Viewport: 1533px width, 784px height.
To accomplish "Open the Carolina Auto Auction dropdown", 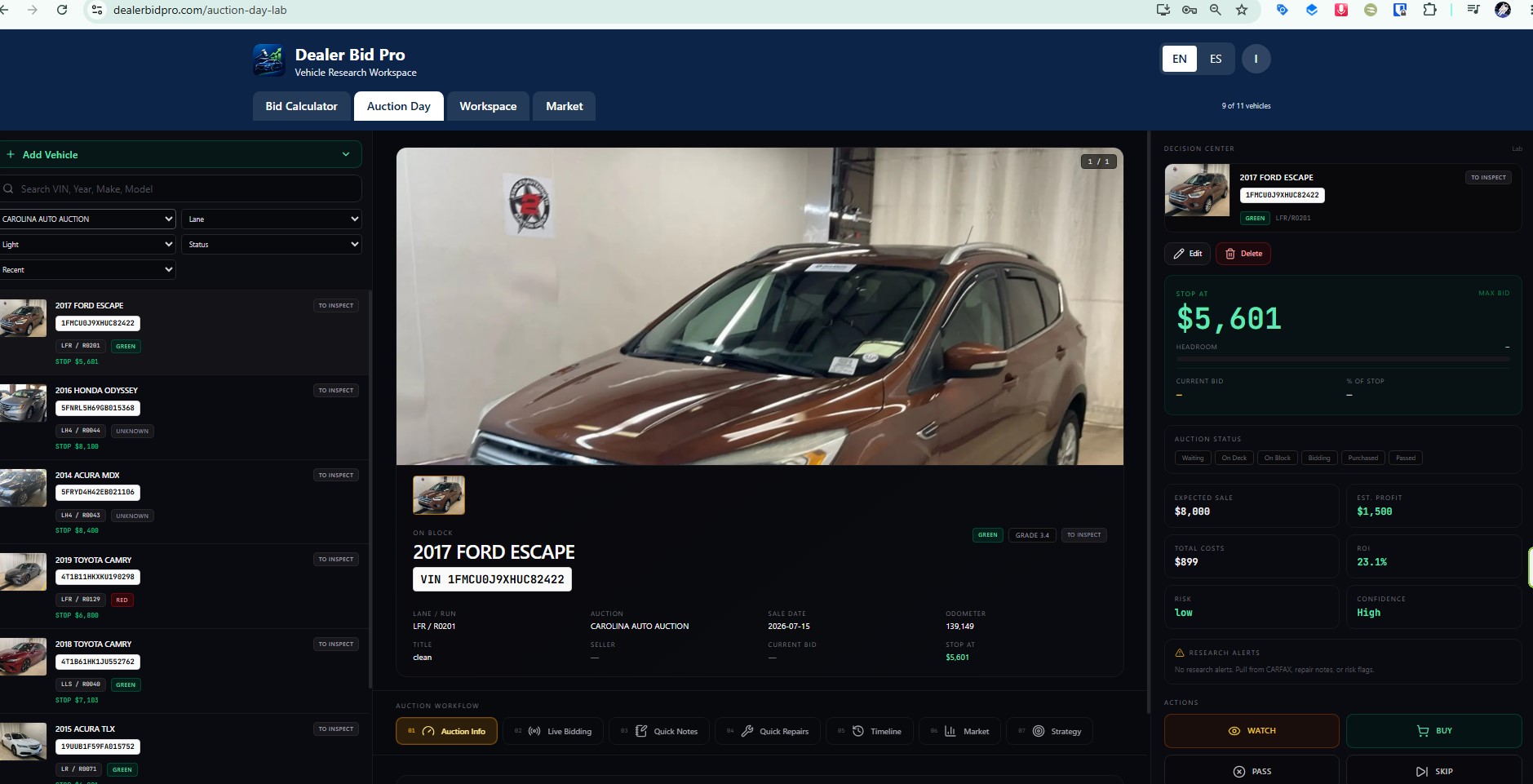I will pyautogui.click(x=87, y=219).
